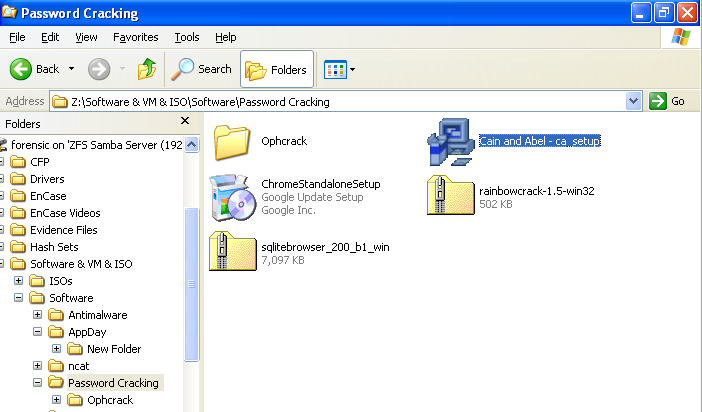Click folder tree scrollbar up arrow
The image size is (702, 412).
(x=192, y=145)
